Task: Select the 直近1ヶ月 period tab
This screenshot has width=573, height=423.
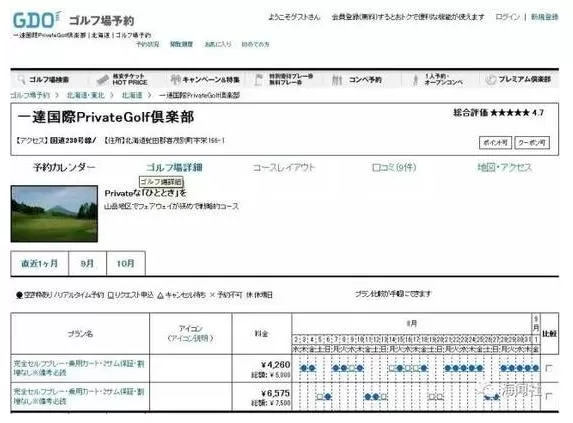Action: coord(39,263)
